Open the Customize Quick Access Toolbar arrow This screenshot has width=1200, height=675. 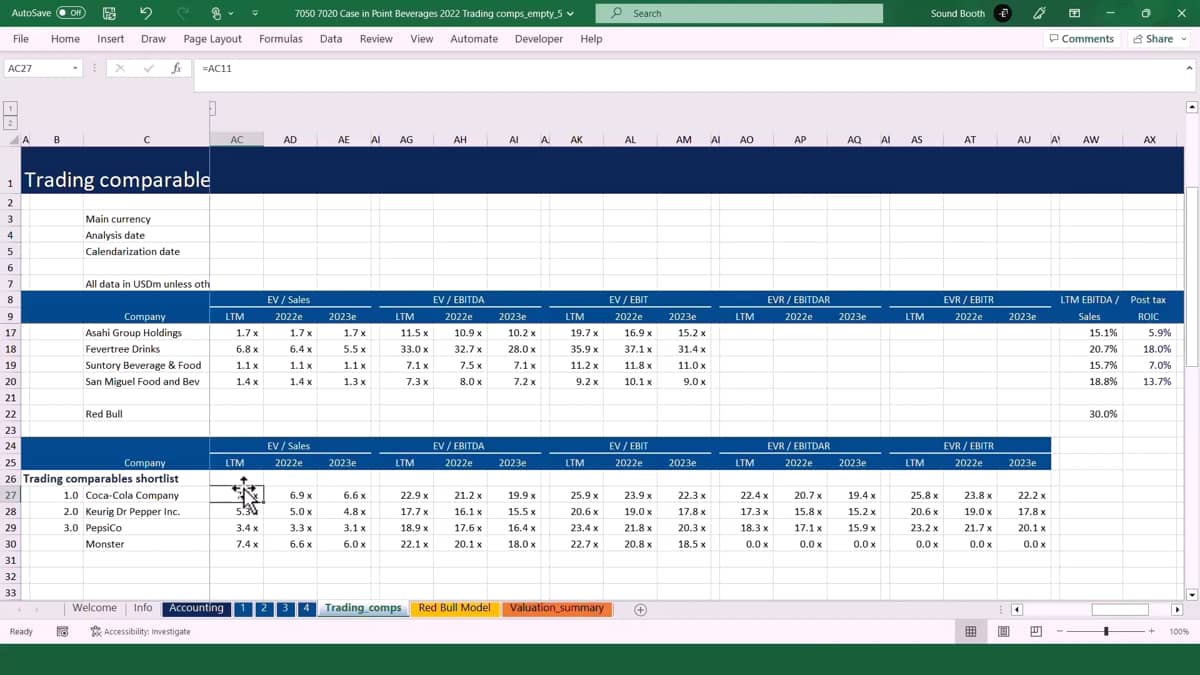tap(255, 13)
